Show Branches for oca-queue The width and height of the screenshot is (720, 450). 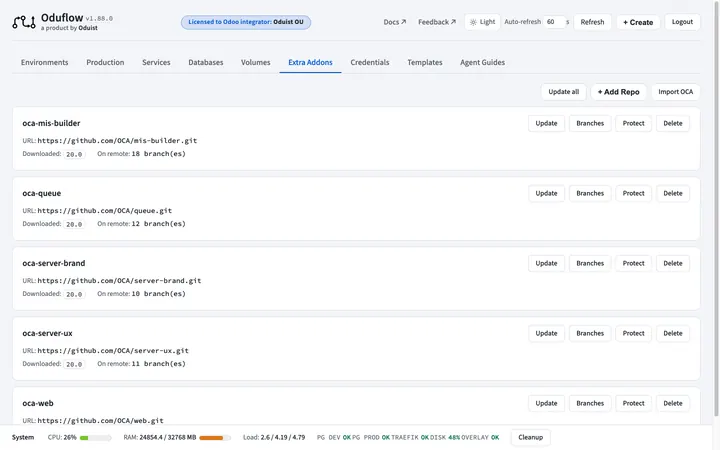click(x=590, y=193)
